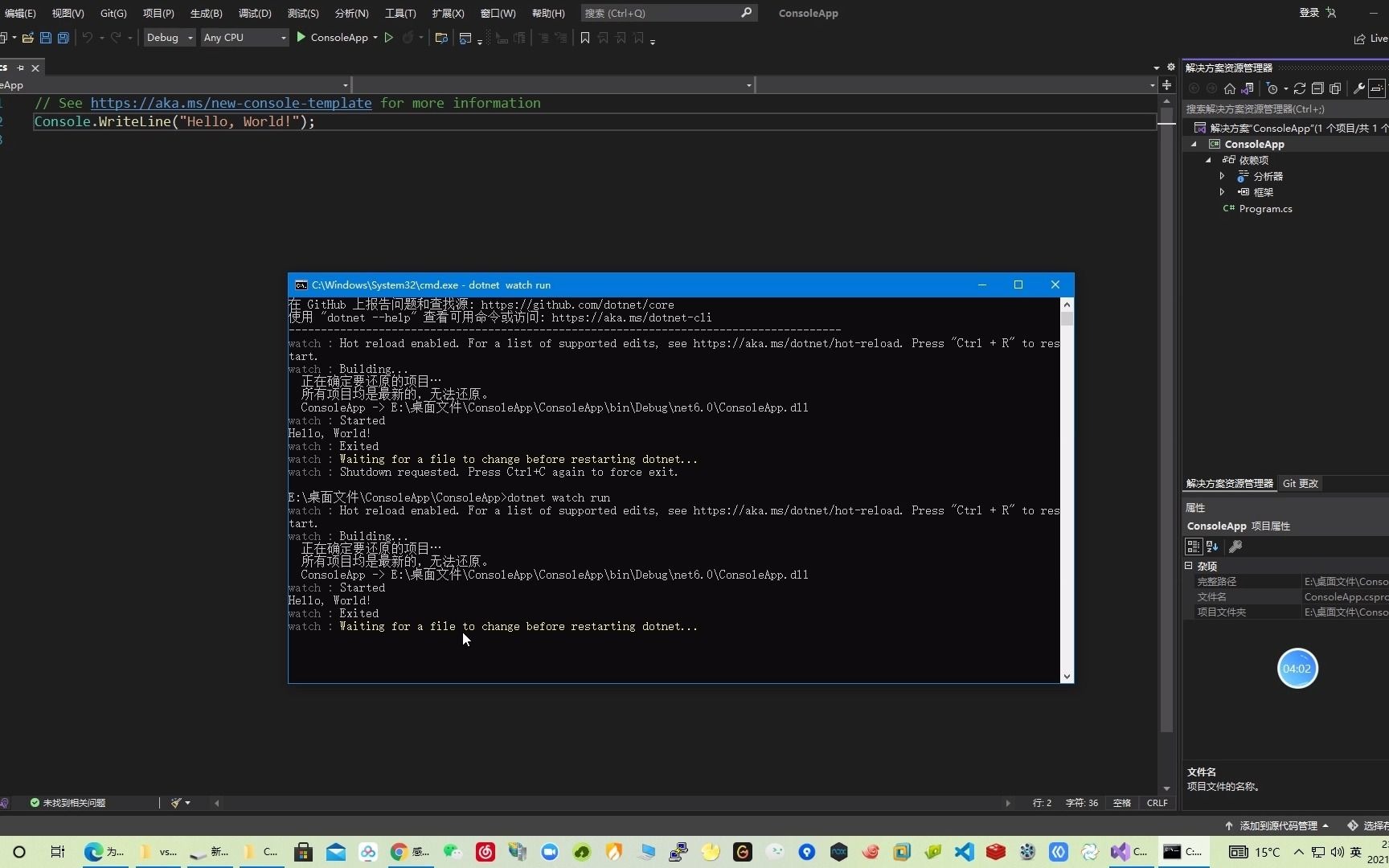Switch properties view to Categorized
1389x868 pixels.
point(1193,547)
